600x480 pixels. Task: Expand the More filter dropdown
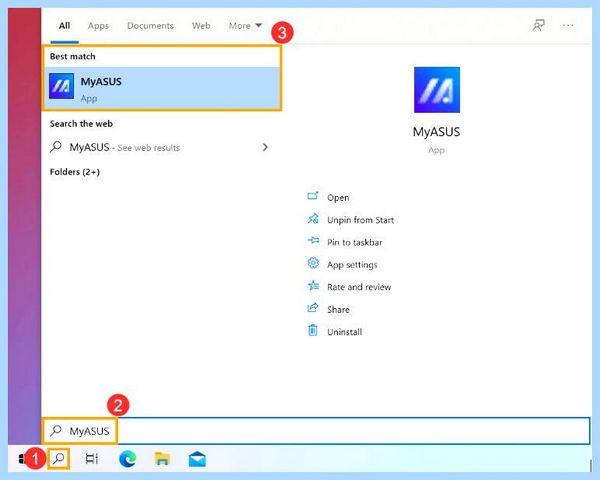[245, 26]
